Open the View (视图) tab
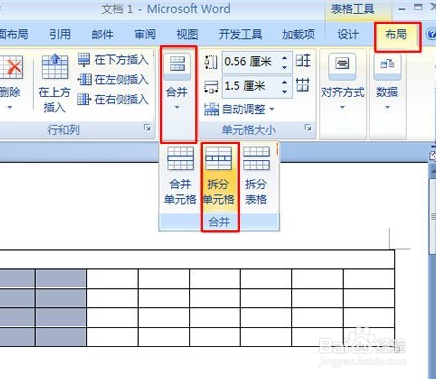The width and height of the screenshot is (436, 379). point(187,34)
